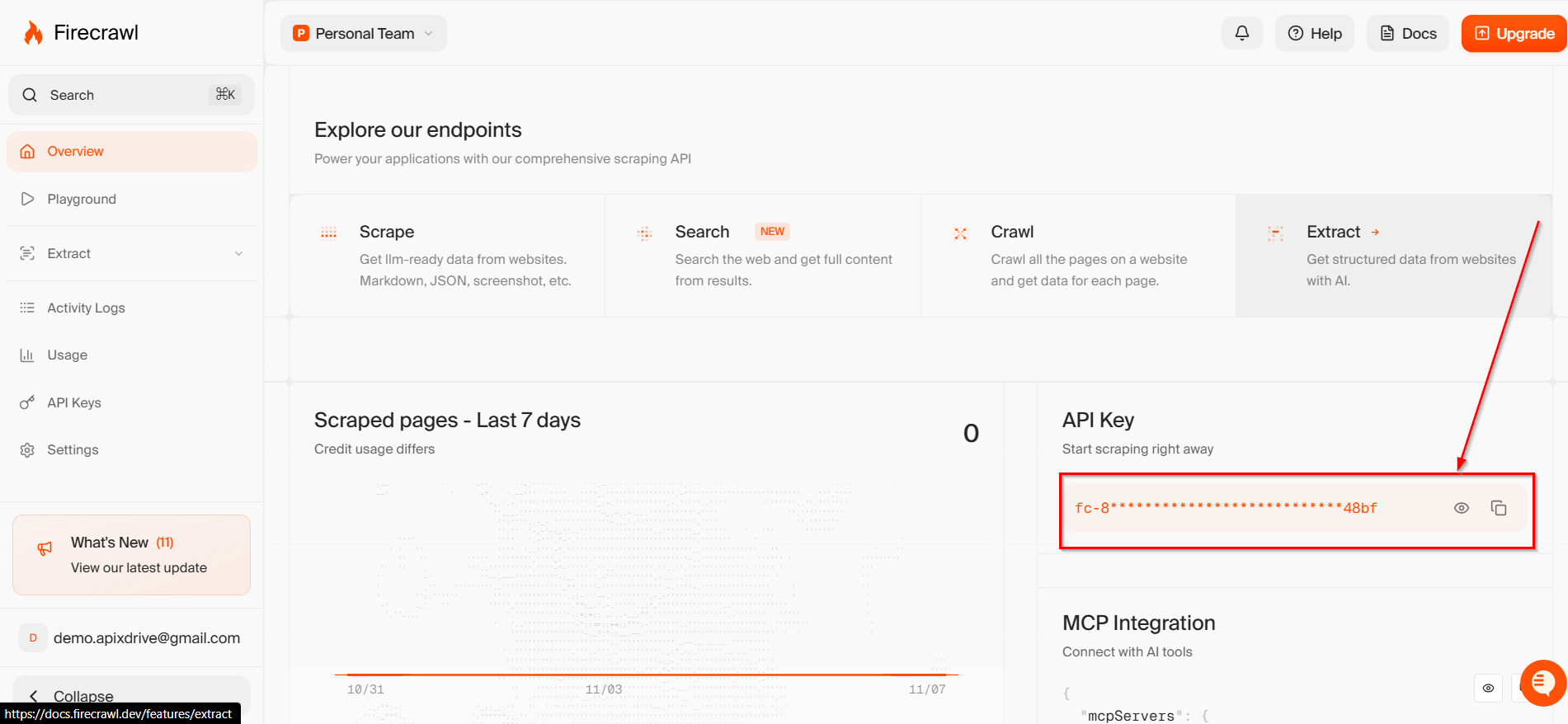Open API Keys in sidebar
The height and width of the screenshot is (724, 1568).
pos(132,402)
